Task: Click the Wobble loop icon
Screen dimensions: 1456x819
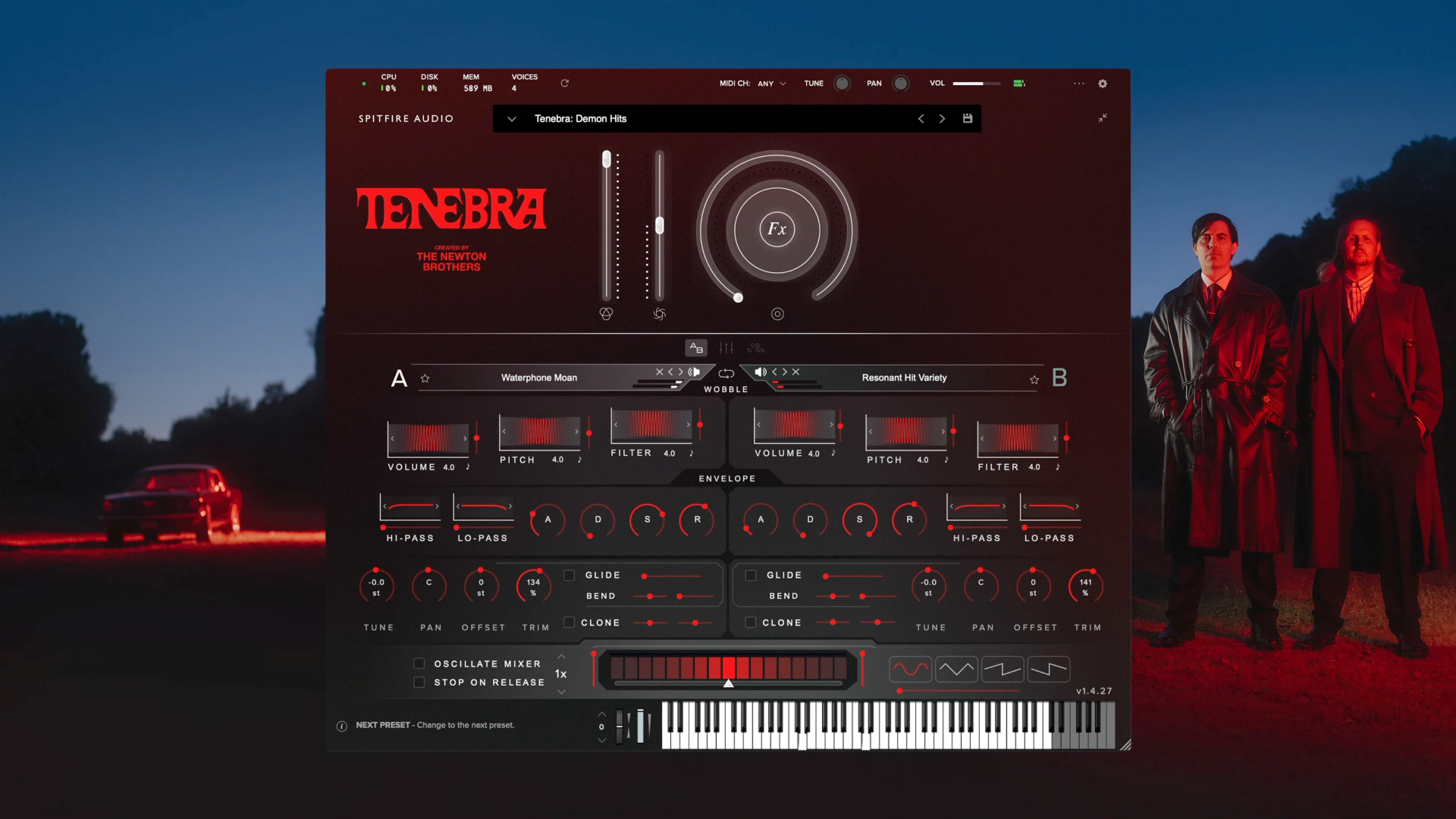Action: click(x=726, y=373)
